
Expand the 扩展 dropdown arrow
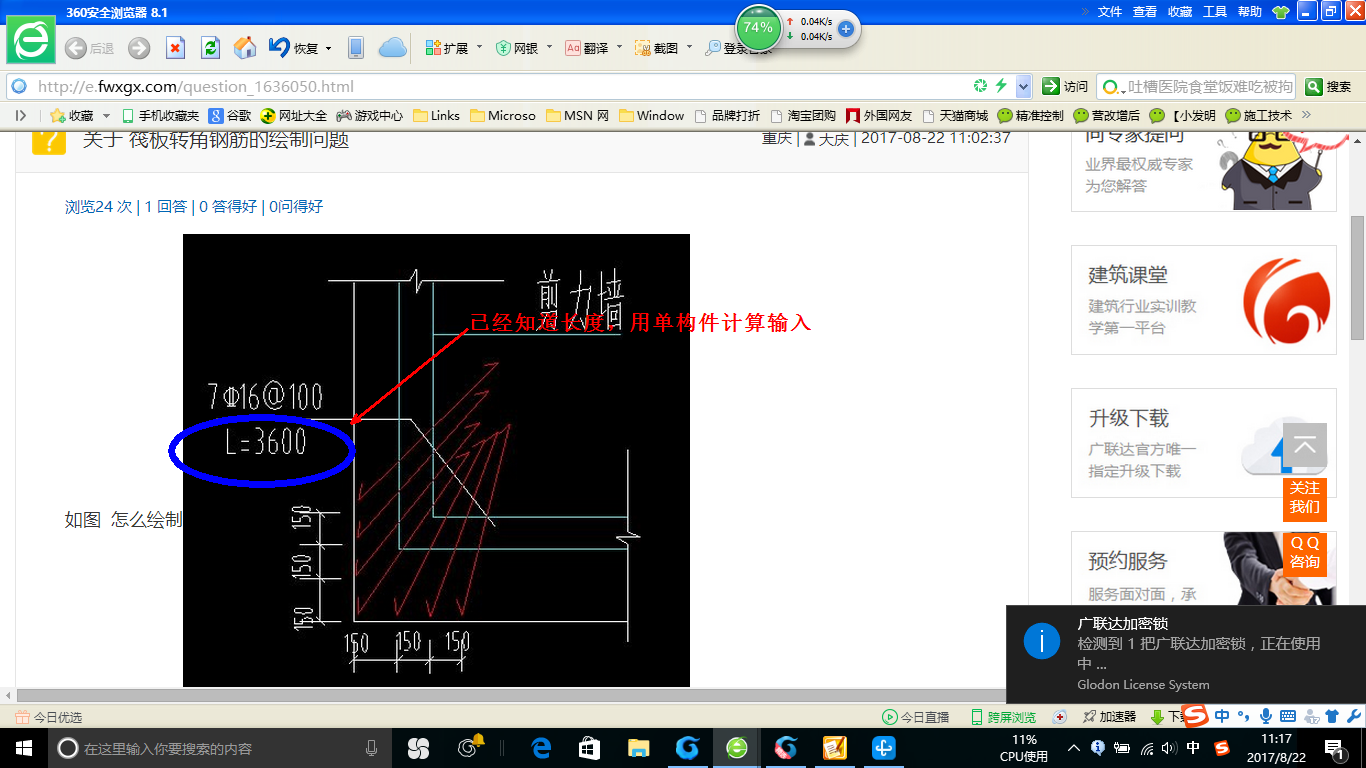tap(479, 48)
